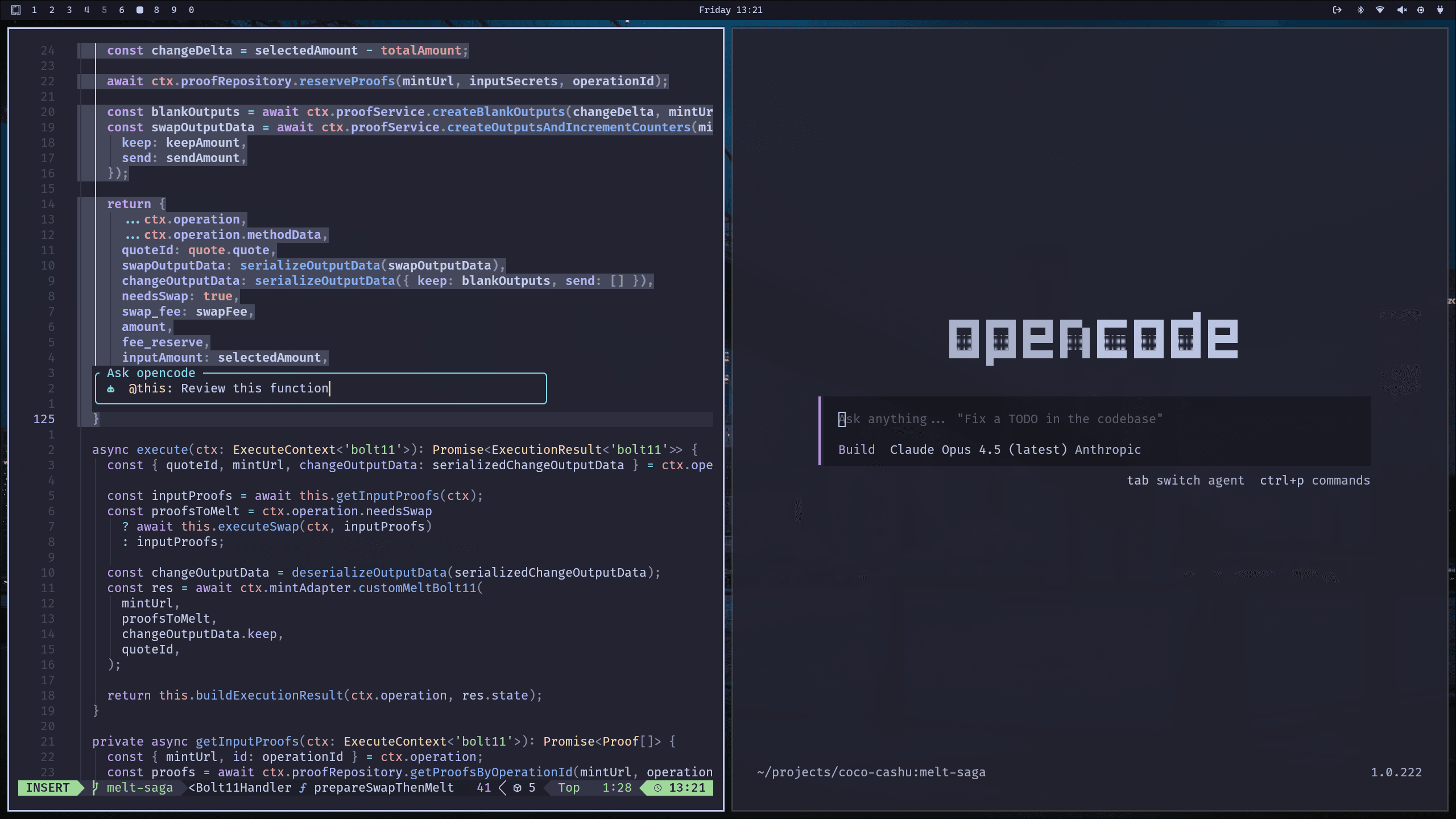Switch to workspace 9 in the bar

point(174,10)
